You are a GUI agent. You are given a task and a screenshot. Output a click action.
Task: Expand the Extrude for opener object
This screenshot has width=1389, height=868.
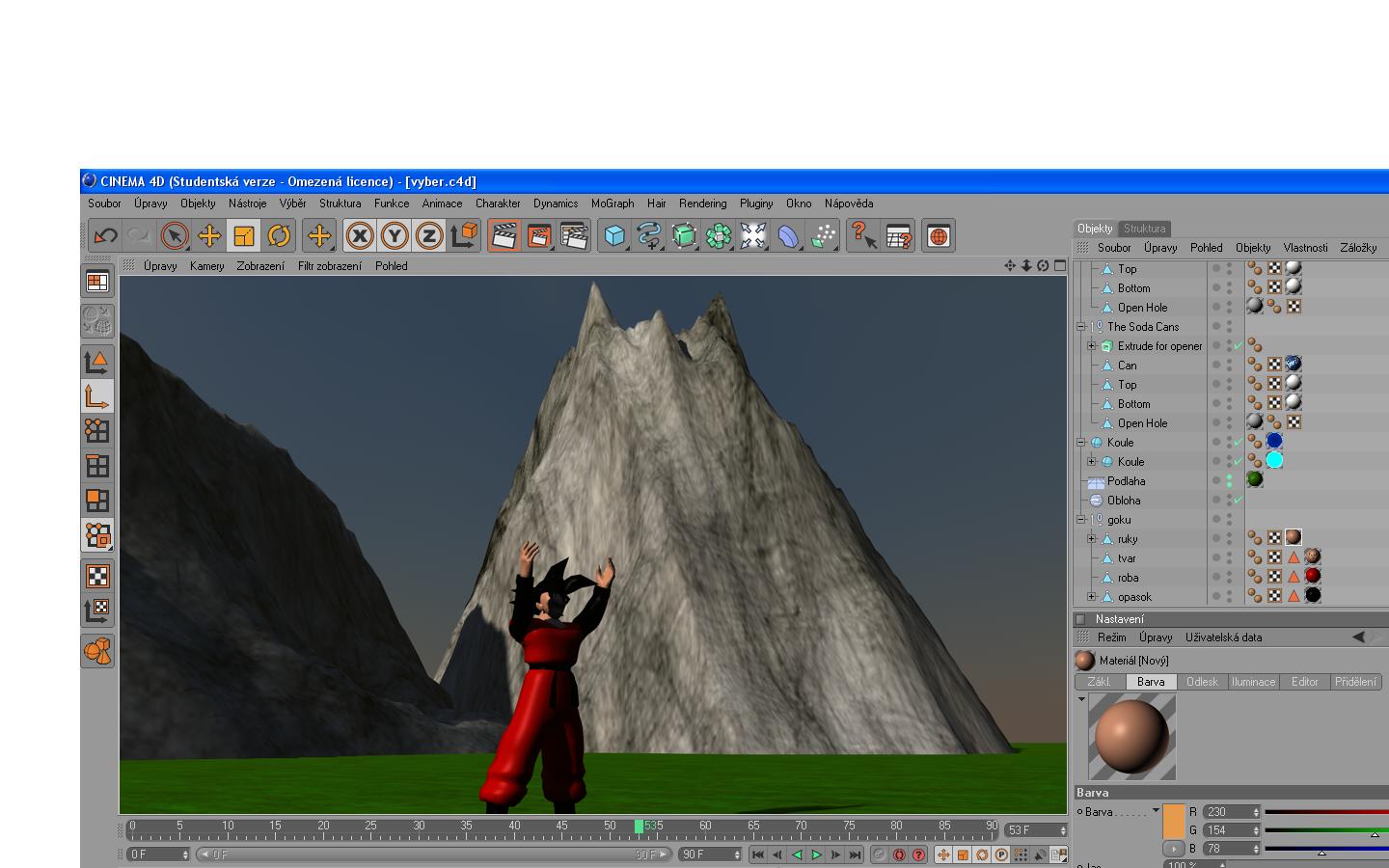pos(1092,346)
